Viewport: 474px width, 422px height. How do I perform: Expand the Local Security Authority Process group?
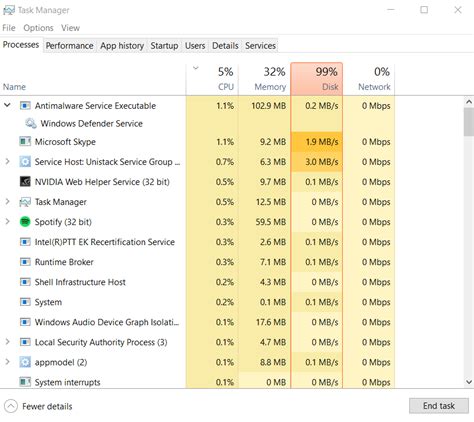pyautogui.click(x=7, y=342)
